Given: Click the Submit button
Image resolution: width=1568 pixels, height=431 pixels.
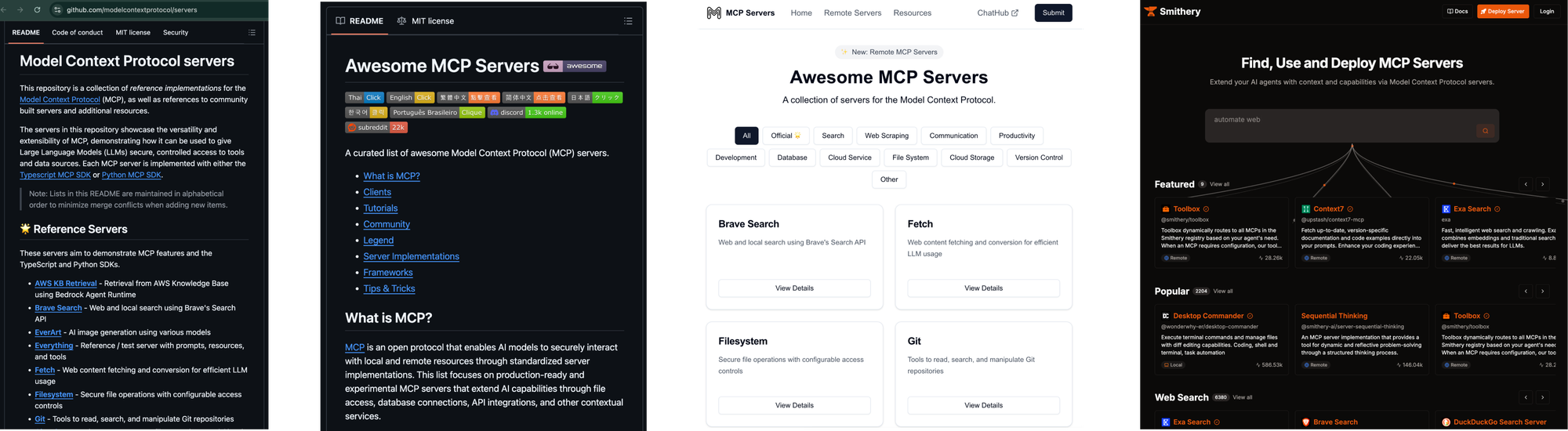Looking at the screenshot, I should [1053, 13].
